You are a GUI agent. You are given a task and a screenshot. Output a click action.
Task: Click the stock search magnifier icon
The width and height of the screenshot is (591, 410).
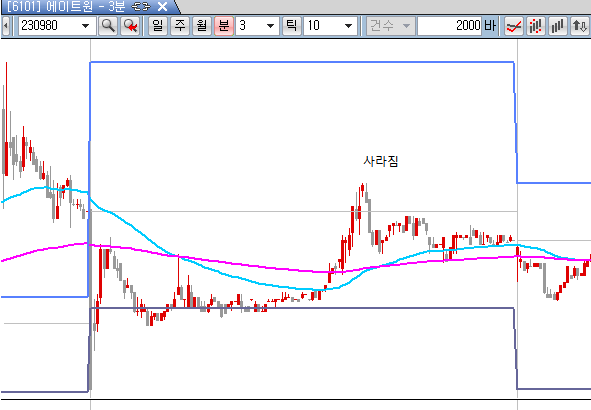[x=108, y=26]
